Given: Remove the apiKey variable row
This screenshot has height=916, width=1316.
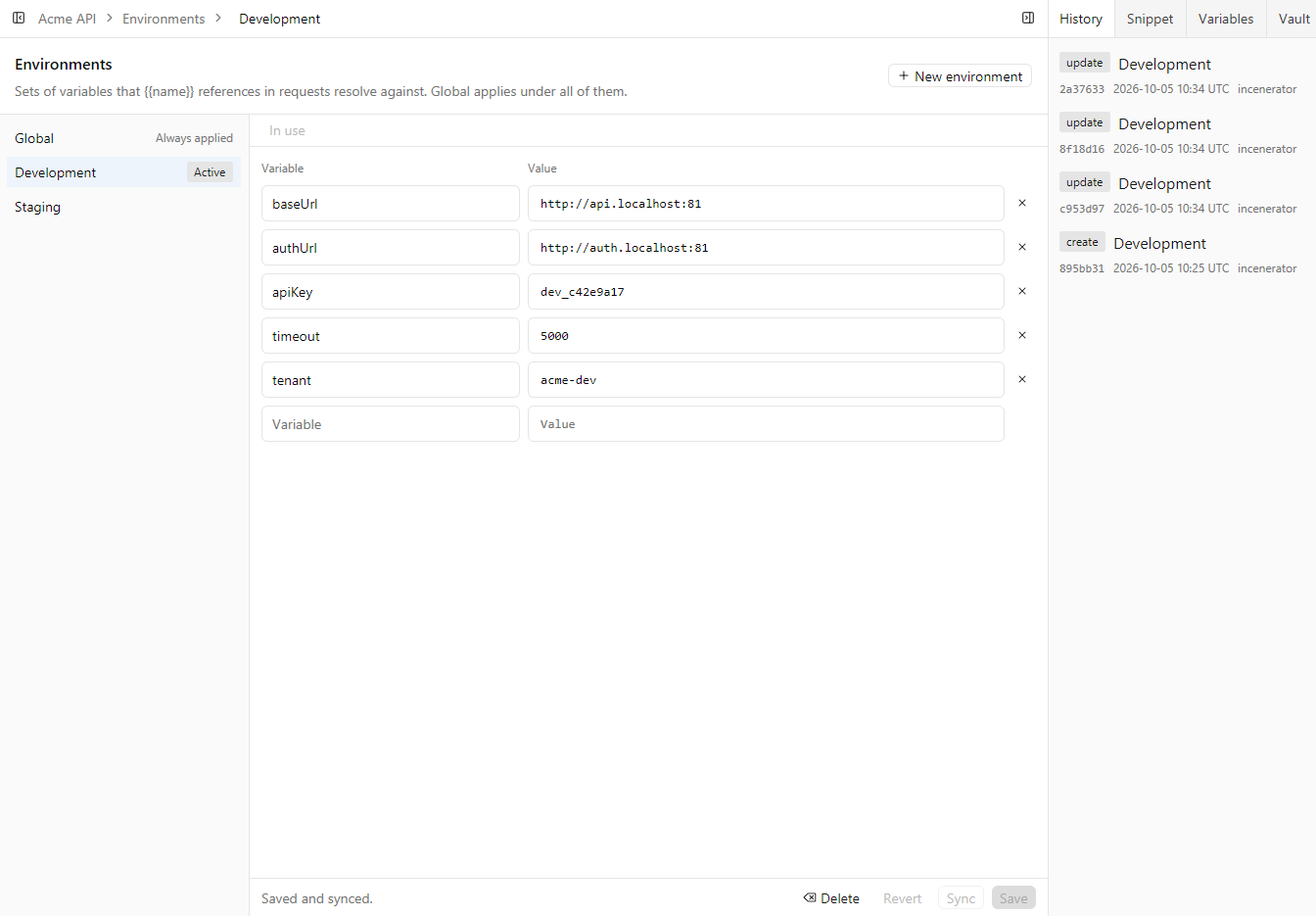Looking at the screenshot, I should 1022,291.
